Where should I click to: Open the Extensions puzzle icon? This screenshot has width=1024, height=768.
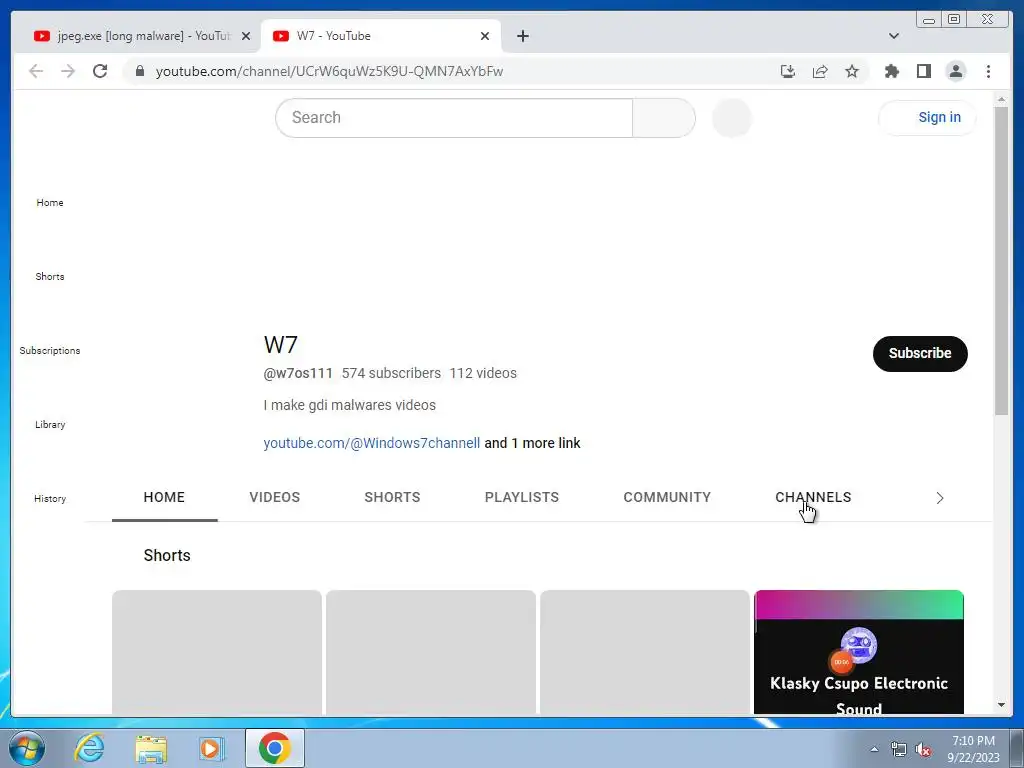pos(891,71)
